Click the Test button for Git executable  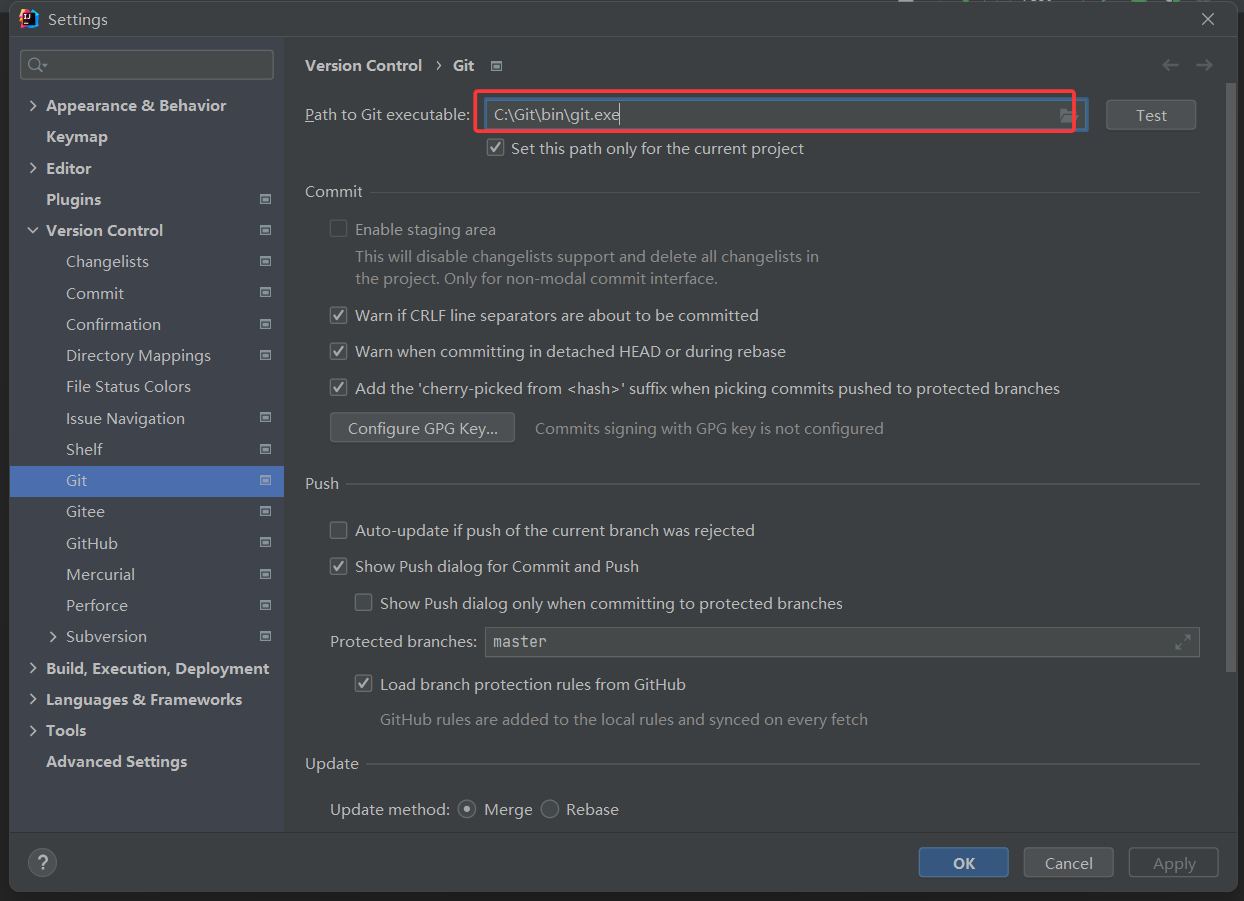[1151, 115]
